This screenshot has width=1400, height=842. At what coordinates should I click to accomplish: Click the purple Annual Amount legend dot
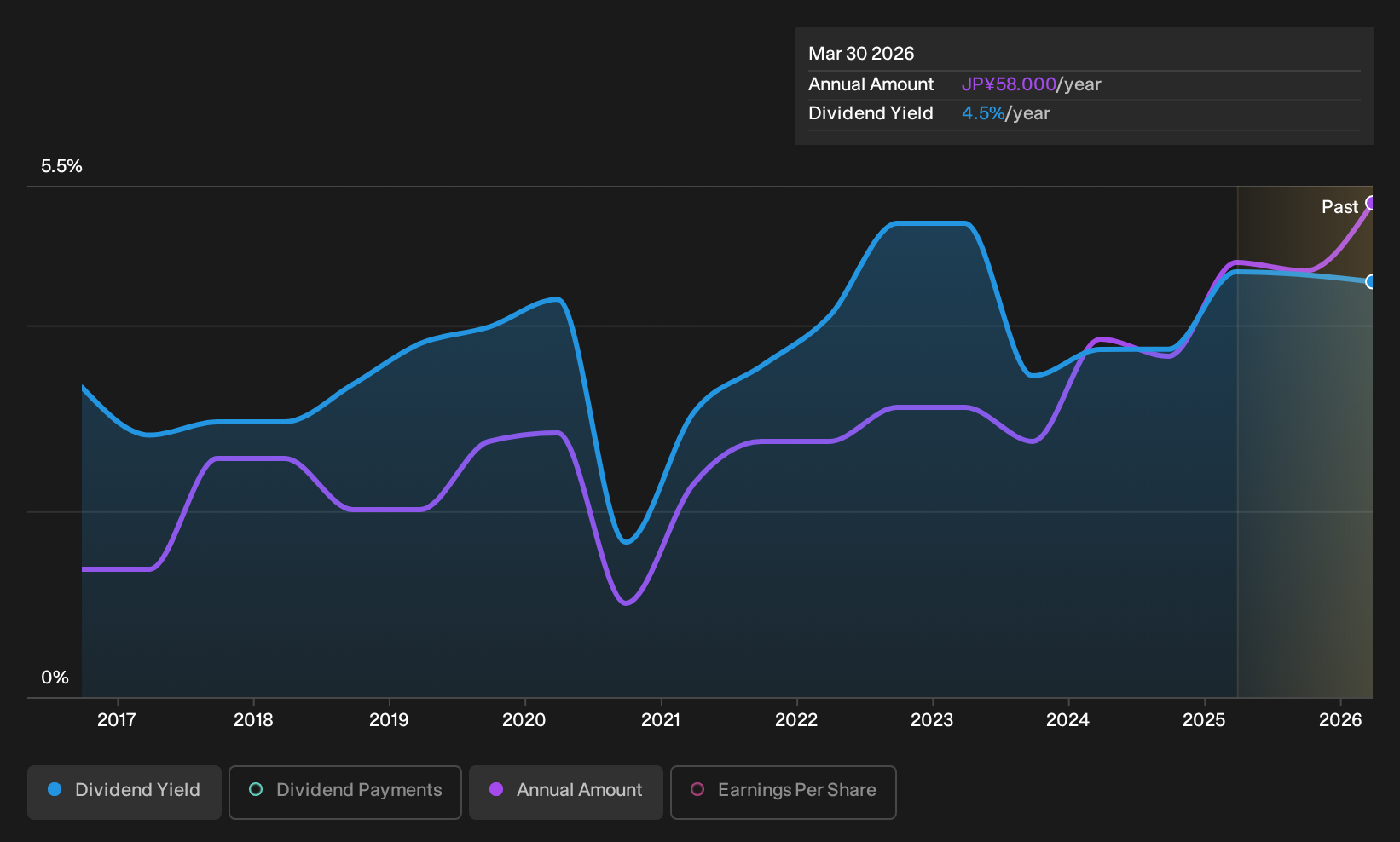(496, 790)
